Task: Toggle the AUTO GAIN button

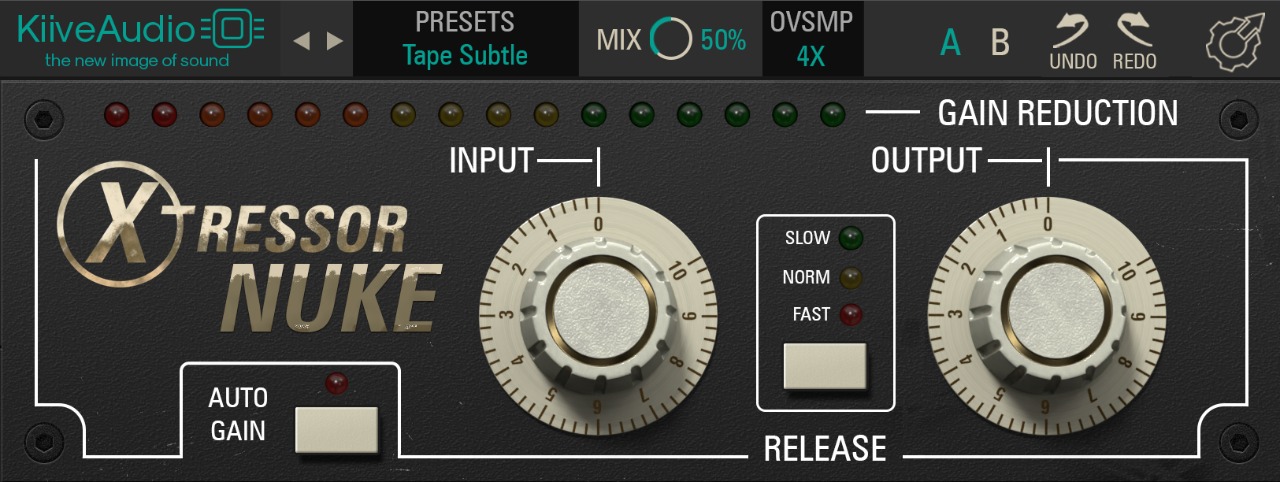Action: (337, 429)
